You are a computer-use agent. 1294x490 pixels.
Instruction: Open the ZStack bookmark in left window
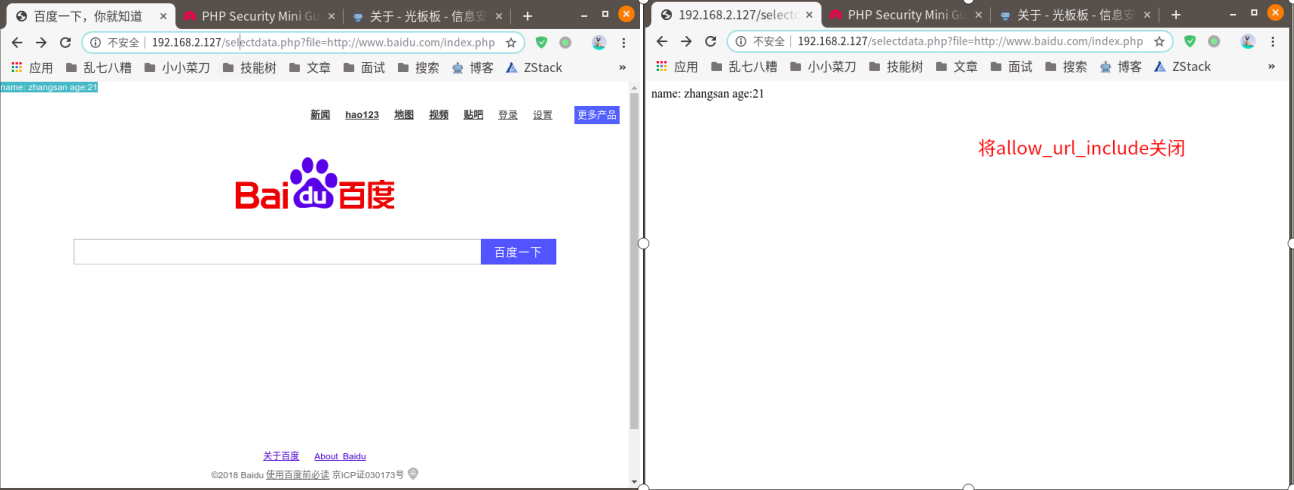[534, 67]
